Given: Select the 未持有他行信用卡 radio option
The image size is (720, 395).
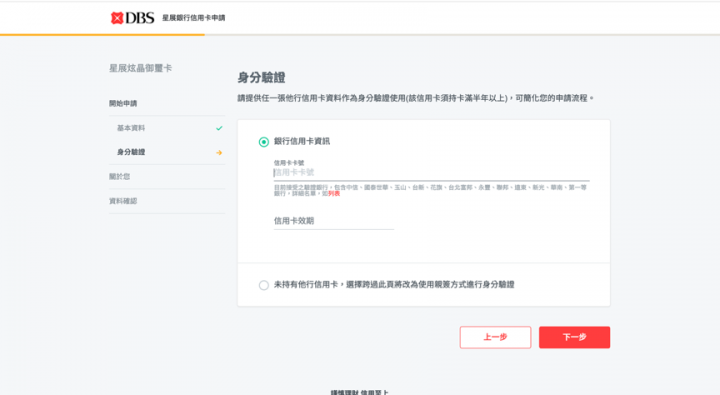Looking at the screenshot, I should [264, 285].
